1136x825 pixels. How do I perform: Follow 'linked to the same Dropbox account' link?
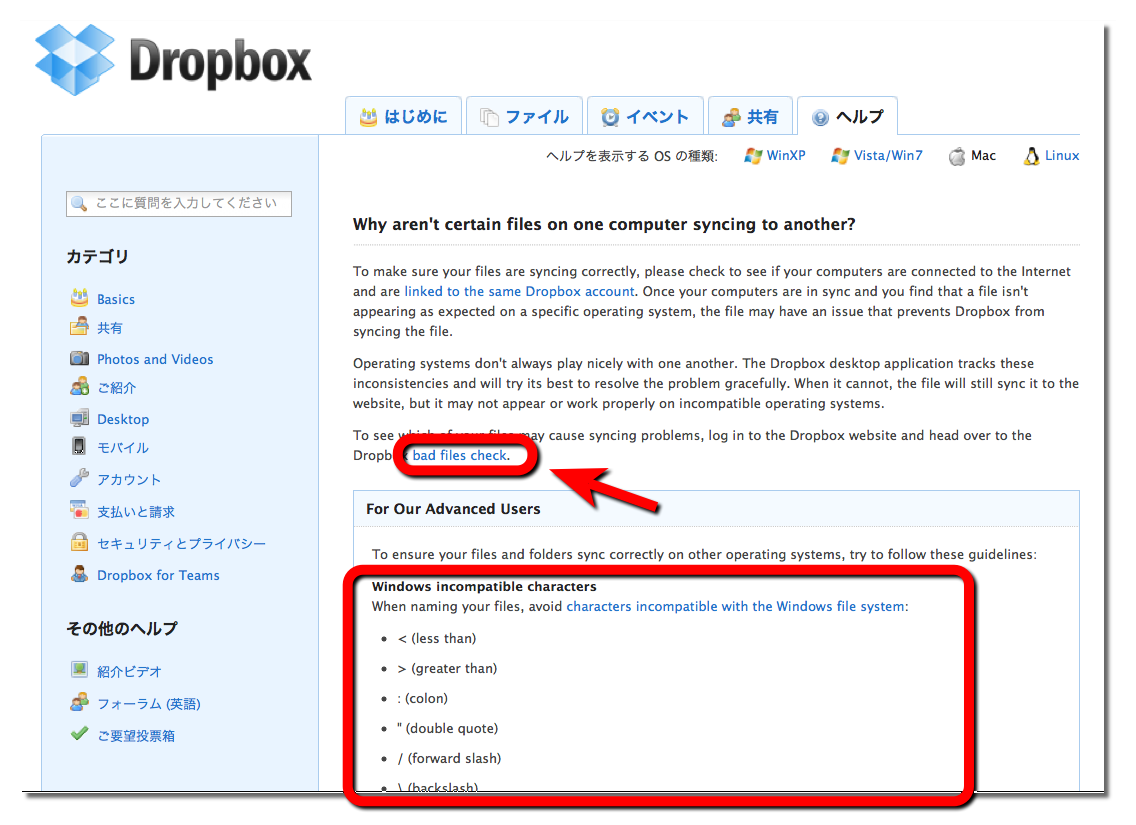pyautogui.click(x=519, y=291)
